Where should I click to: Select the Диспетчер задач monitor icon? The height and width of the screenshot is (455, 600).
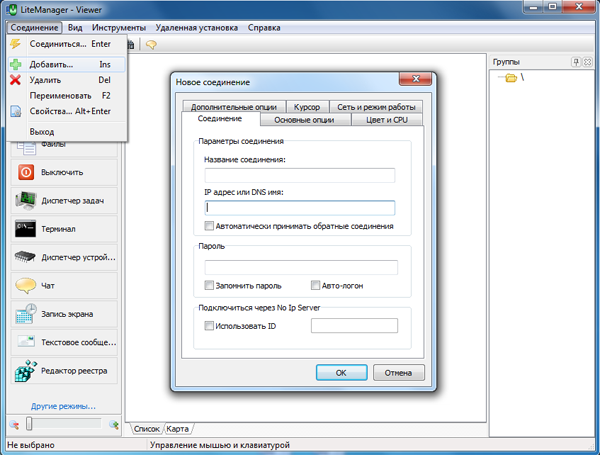pyautogui.click(x=26, y=201)
